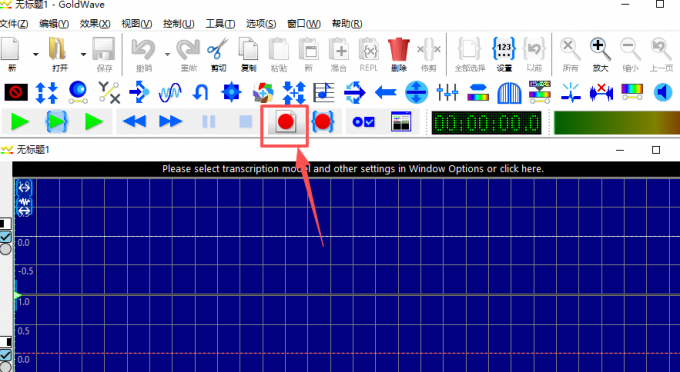Click the 粘贴 paste clipboard icon
The width and height of the screenshot is (680, 372).
pos(278,49)
